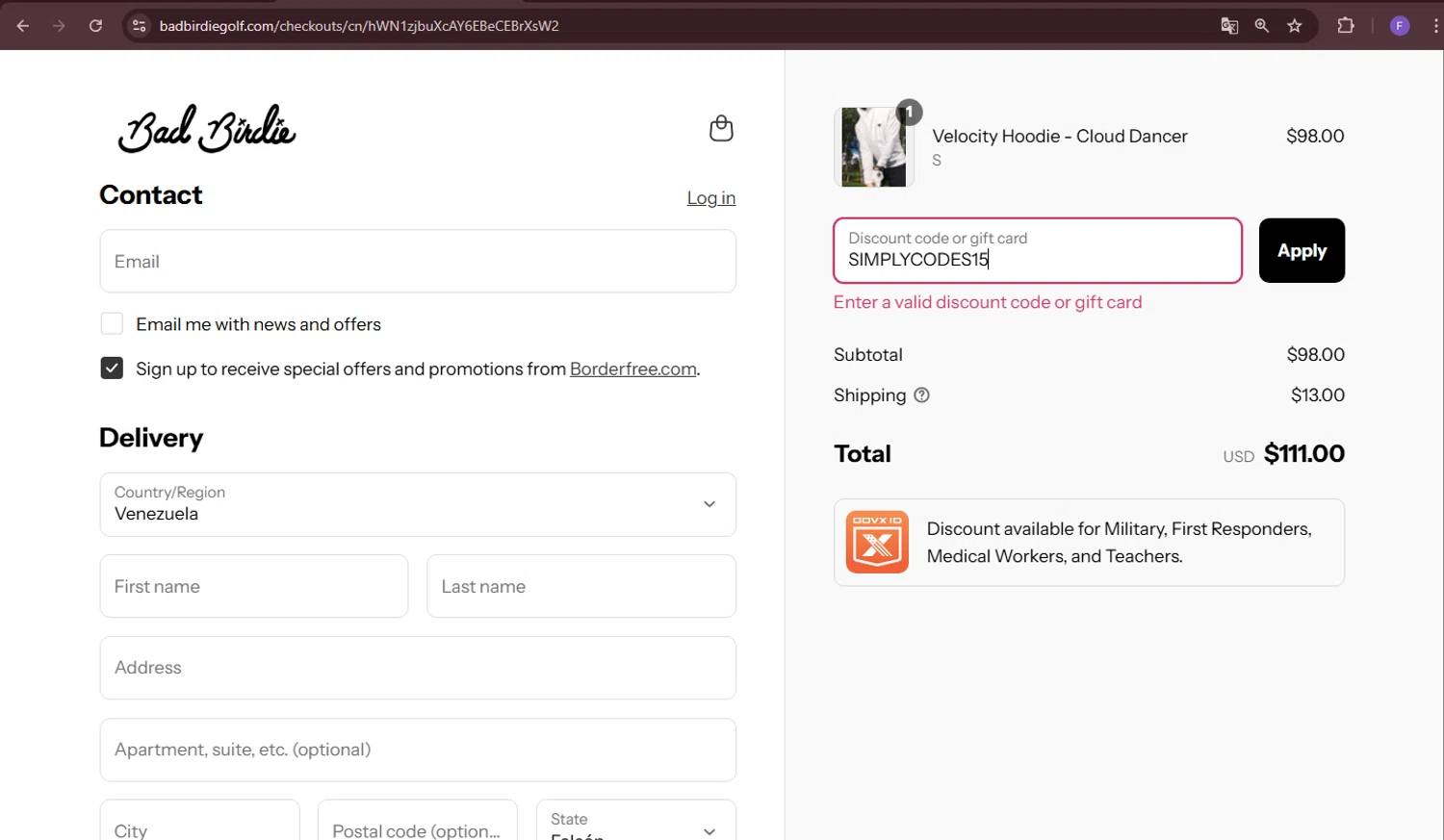Open the zoom magnifier icon

point(1262,26)
